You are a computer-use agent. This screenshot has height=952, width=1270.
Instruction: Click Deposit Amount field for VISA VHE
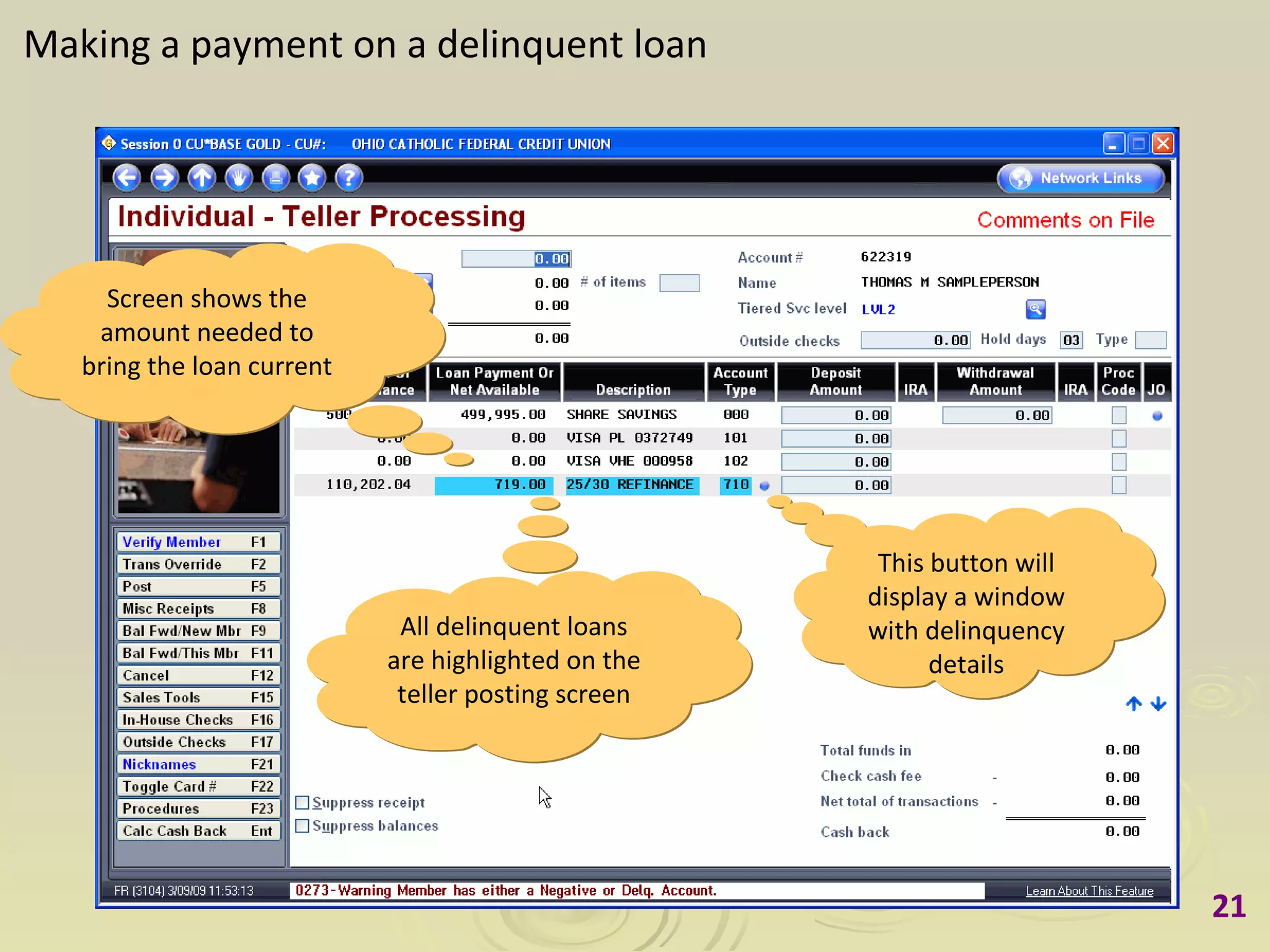836,462
